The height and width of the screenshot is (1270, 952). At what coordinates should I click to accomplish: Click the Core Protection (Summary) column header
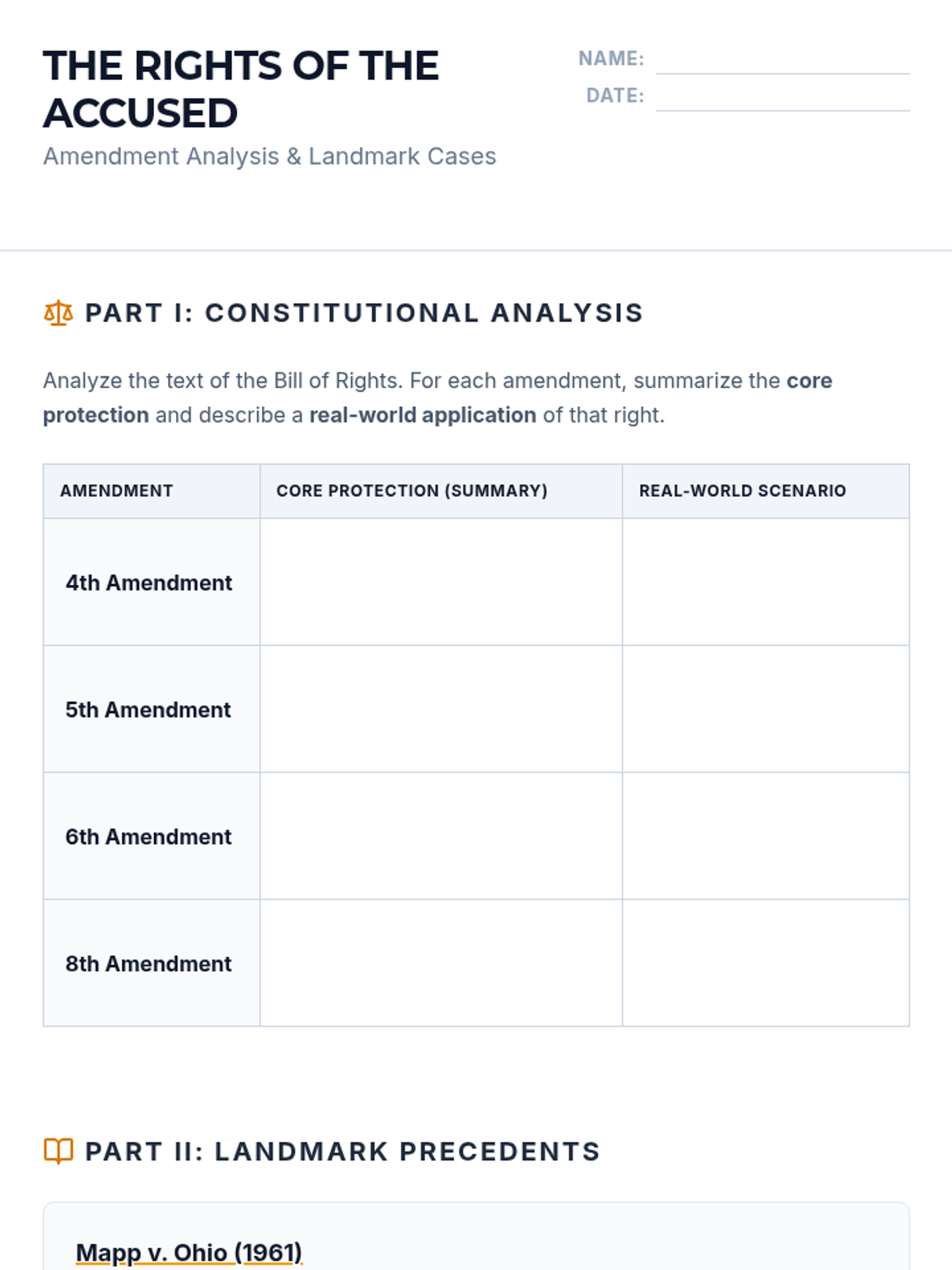point(412,491)
